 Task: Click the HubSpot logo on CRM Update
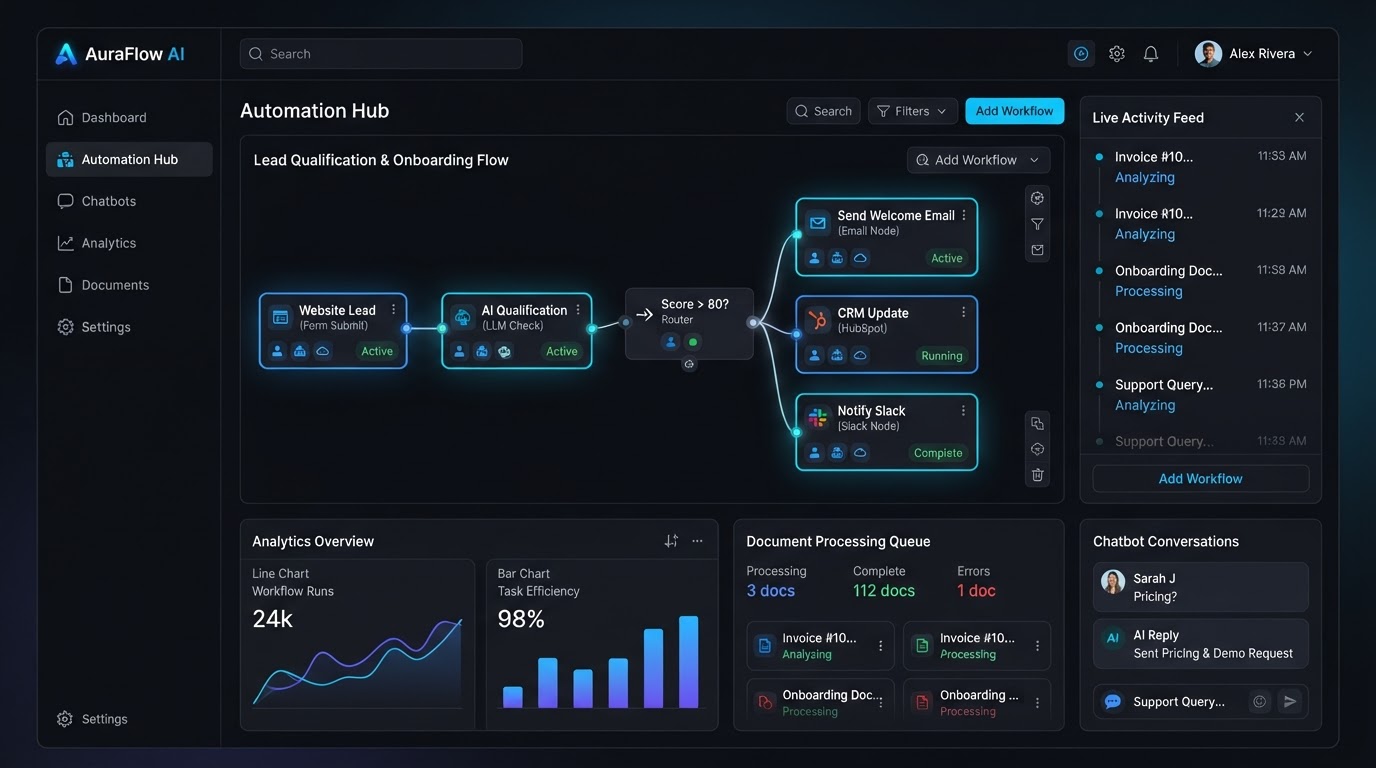818,320
